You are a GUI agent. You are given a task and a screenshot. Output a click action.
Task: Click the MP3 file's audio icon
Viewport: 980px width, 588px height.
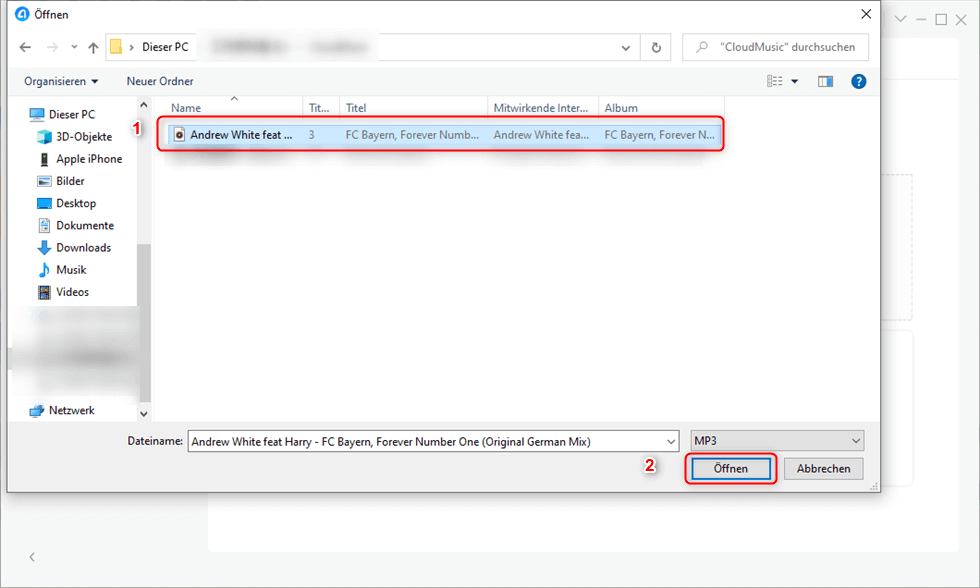pyautogui.click(x=179, y=134)
